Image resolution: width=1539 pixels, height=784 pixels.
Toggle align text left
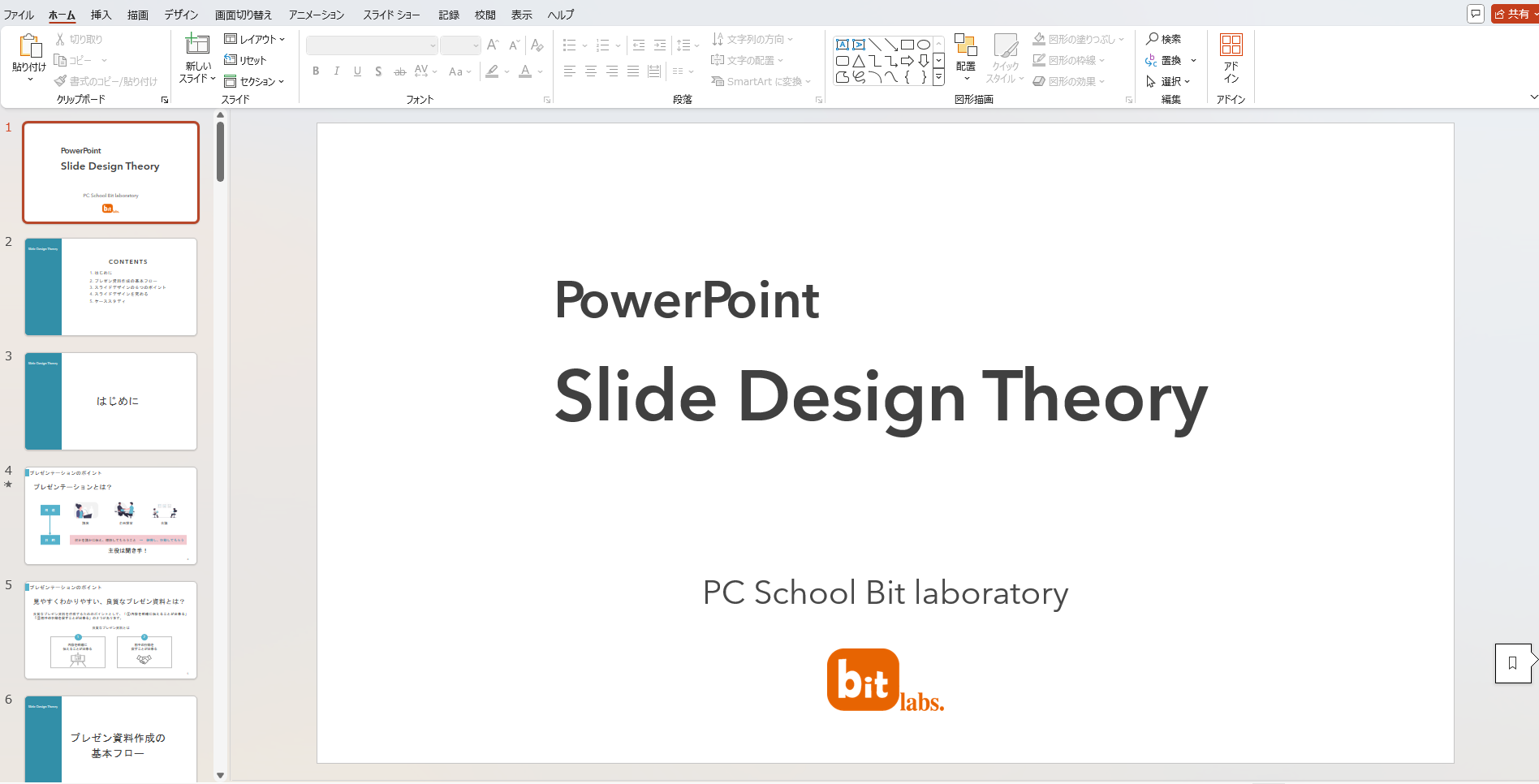570,71
